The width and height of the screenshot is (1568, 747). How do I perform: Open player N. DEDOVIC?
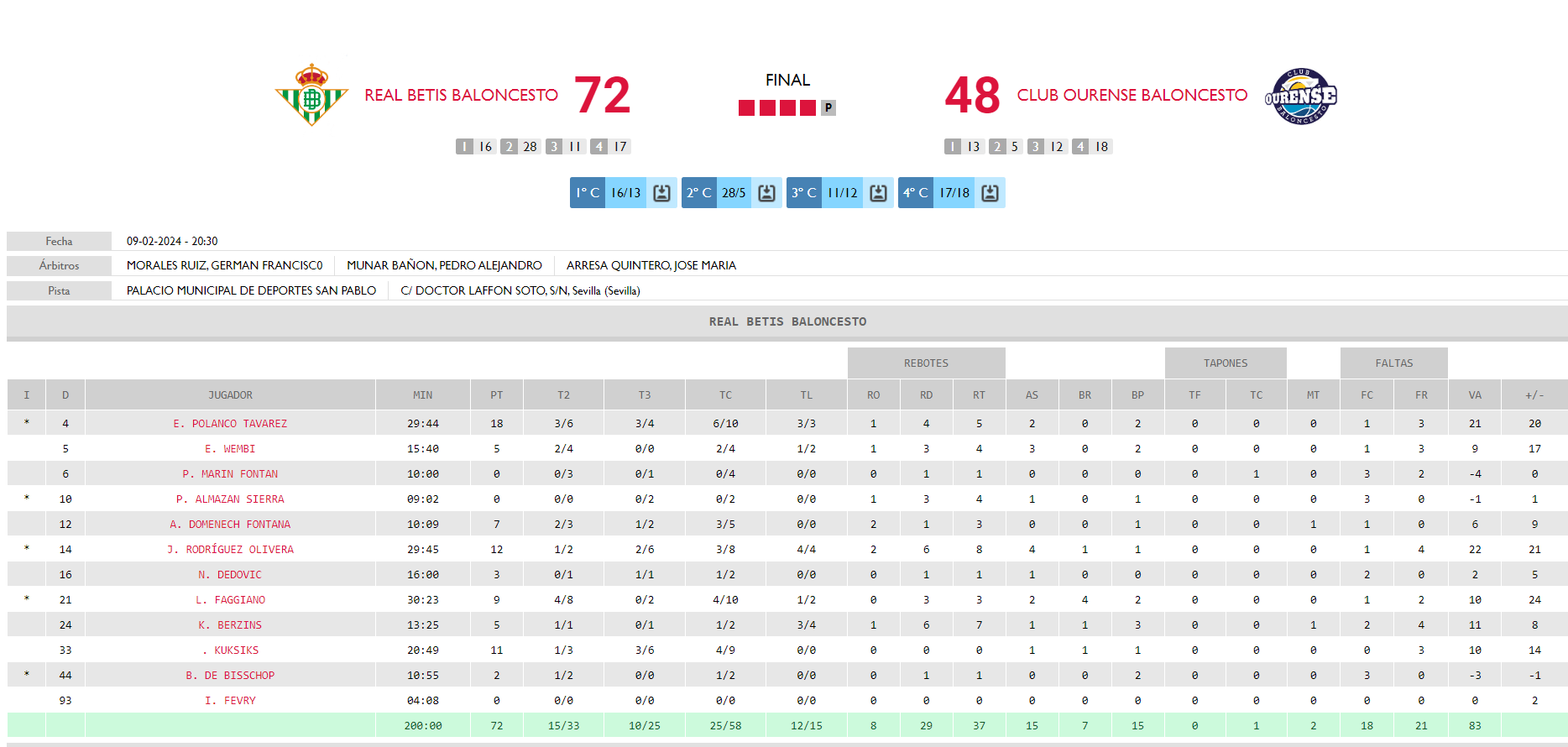230,575
